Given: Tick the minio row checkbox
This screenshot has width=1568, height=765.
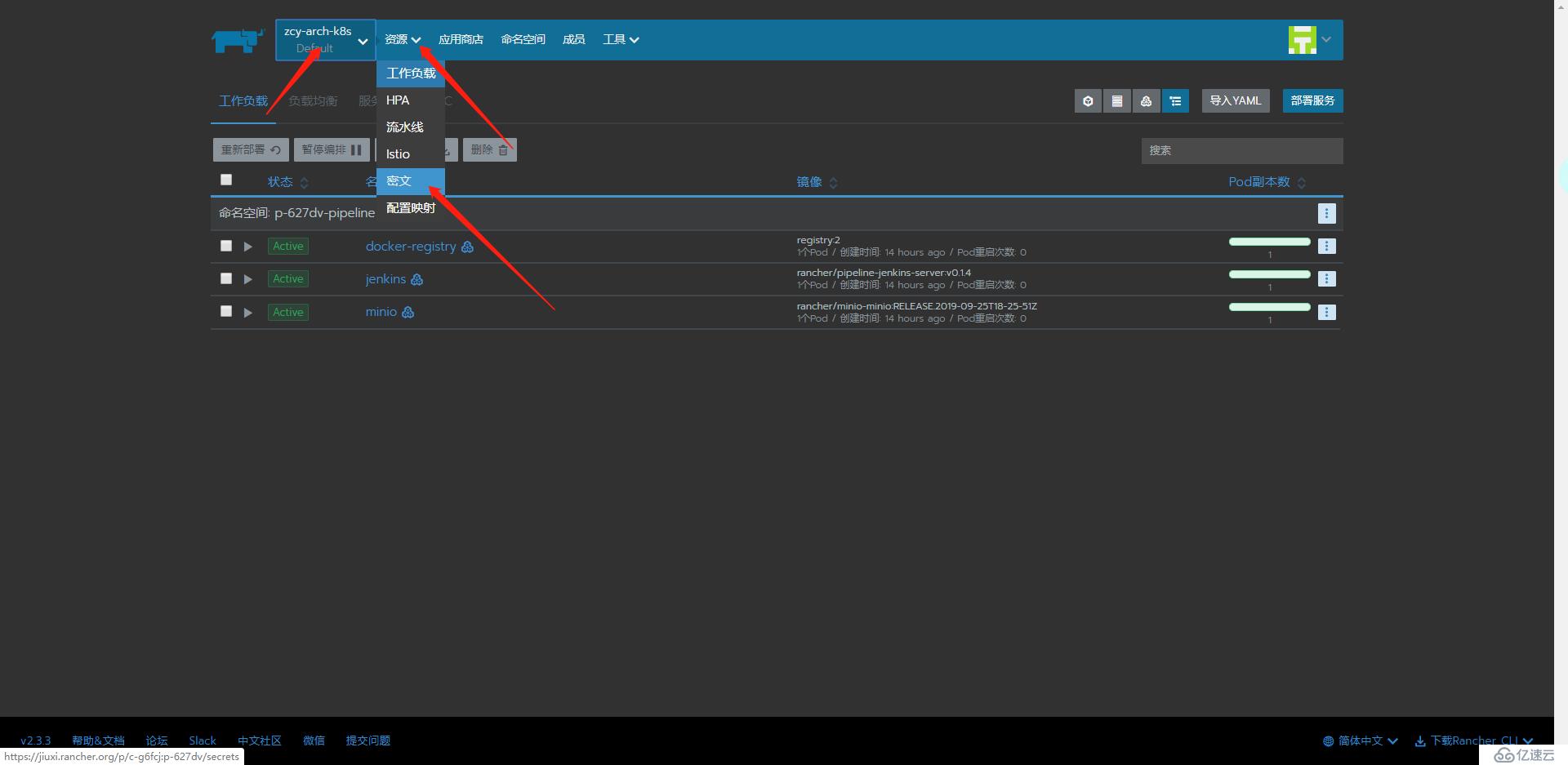Looking at the screenshot, I should coord(226,311).
